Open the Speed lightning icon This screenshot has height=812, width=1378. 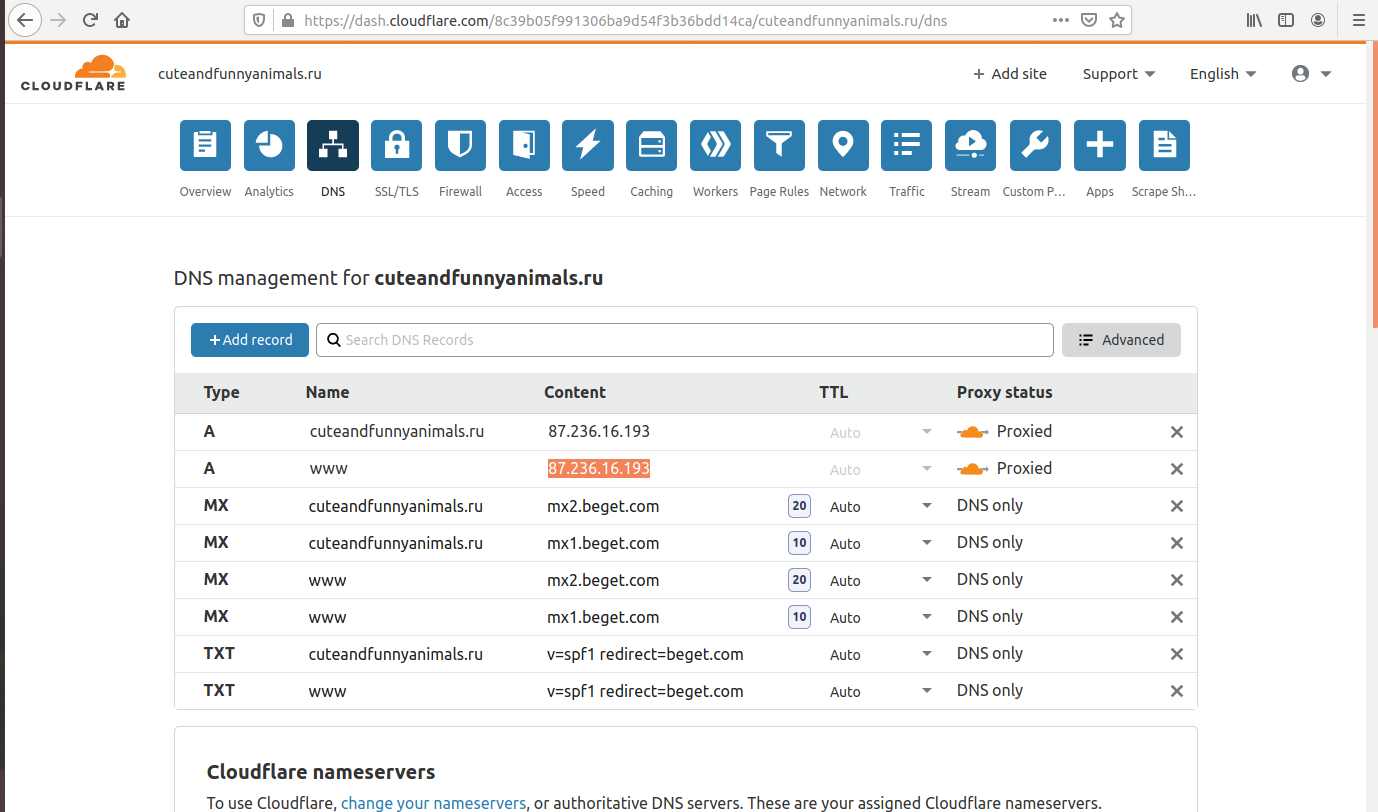588,146
